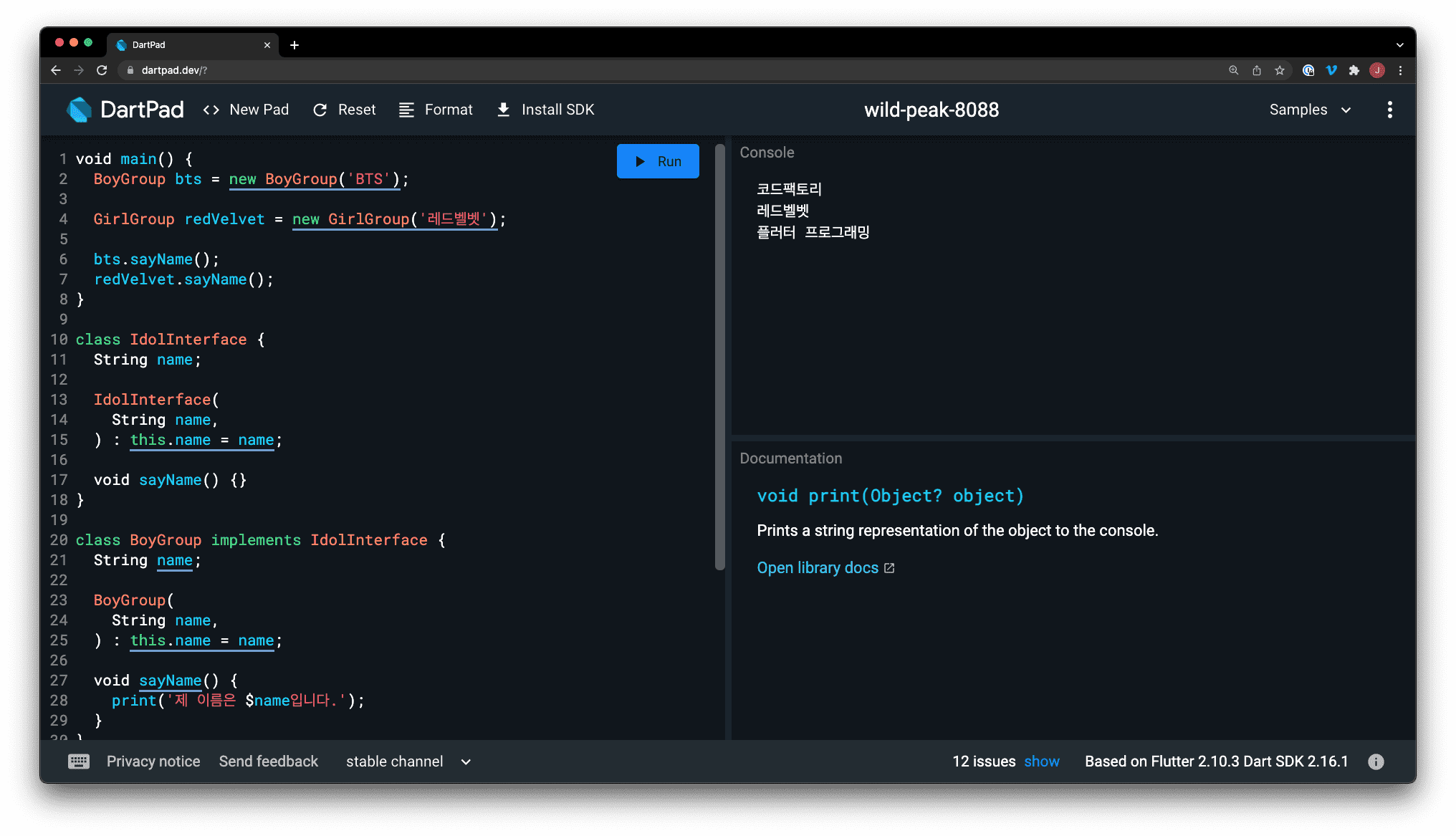
Task: Open a New Pad
Action: (246, 110)
